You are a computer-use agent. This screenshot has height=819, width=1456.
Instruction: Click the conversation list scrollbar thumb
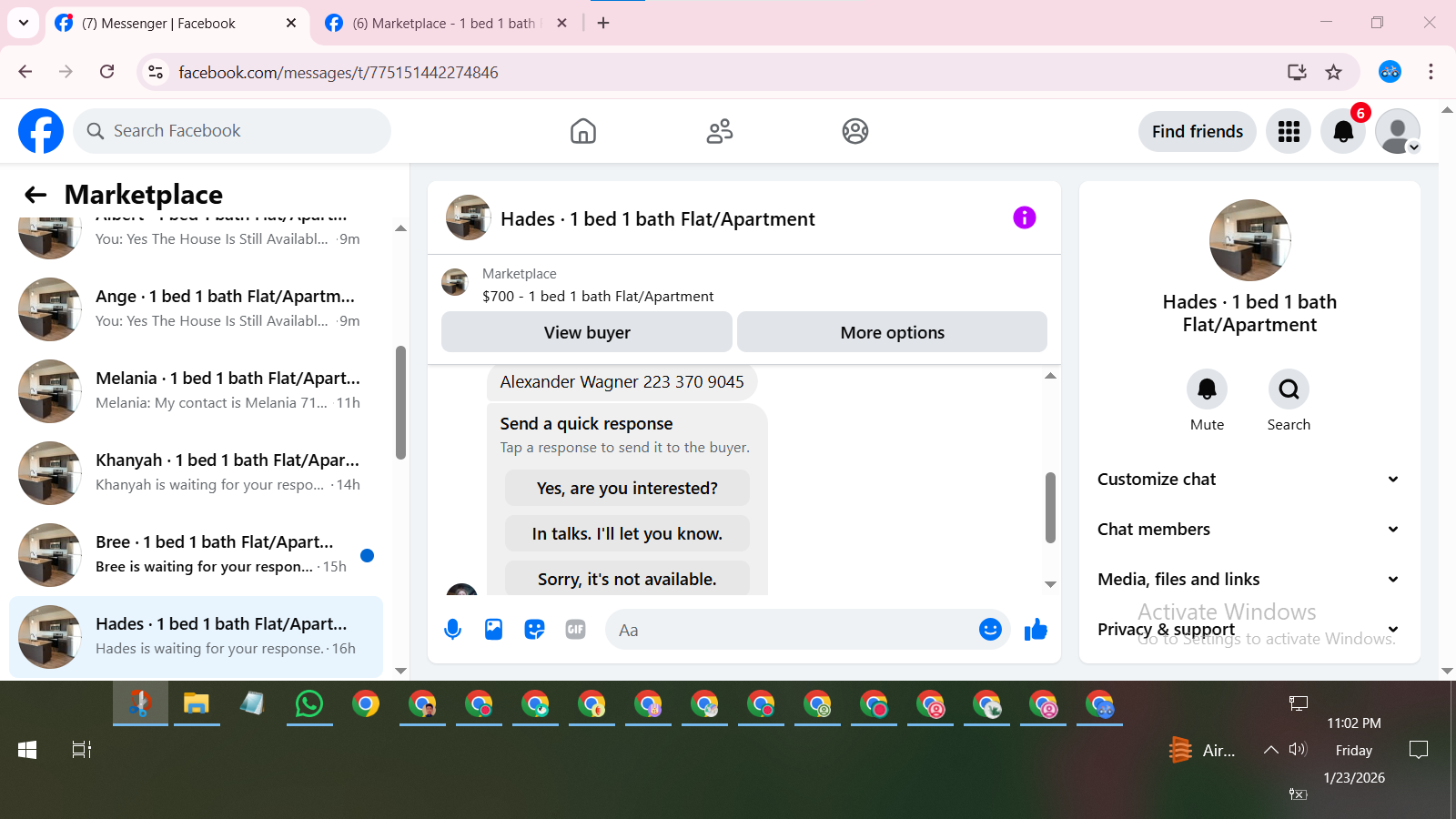[x=400, y=402]
